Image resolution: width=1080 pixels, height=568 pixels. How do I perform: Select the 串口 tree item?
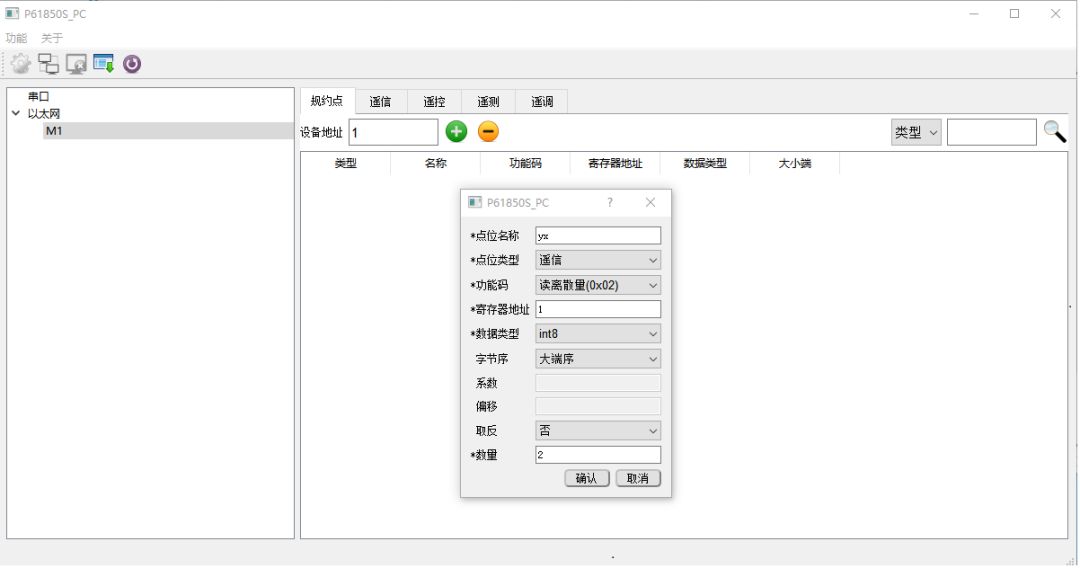[x=39, y=97]
